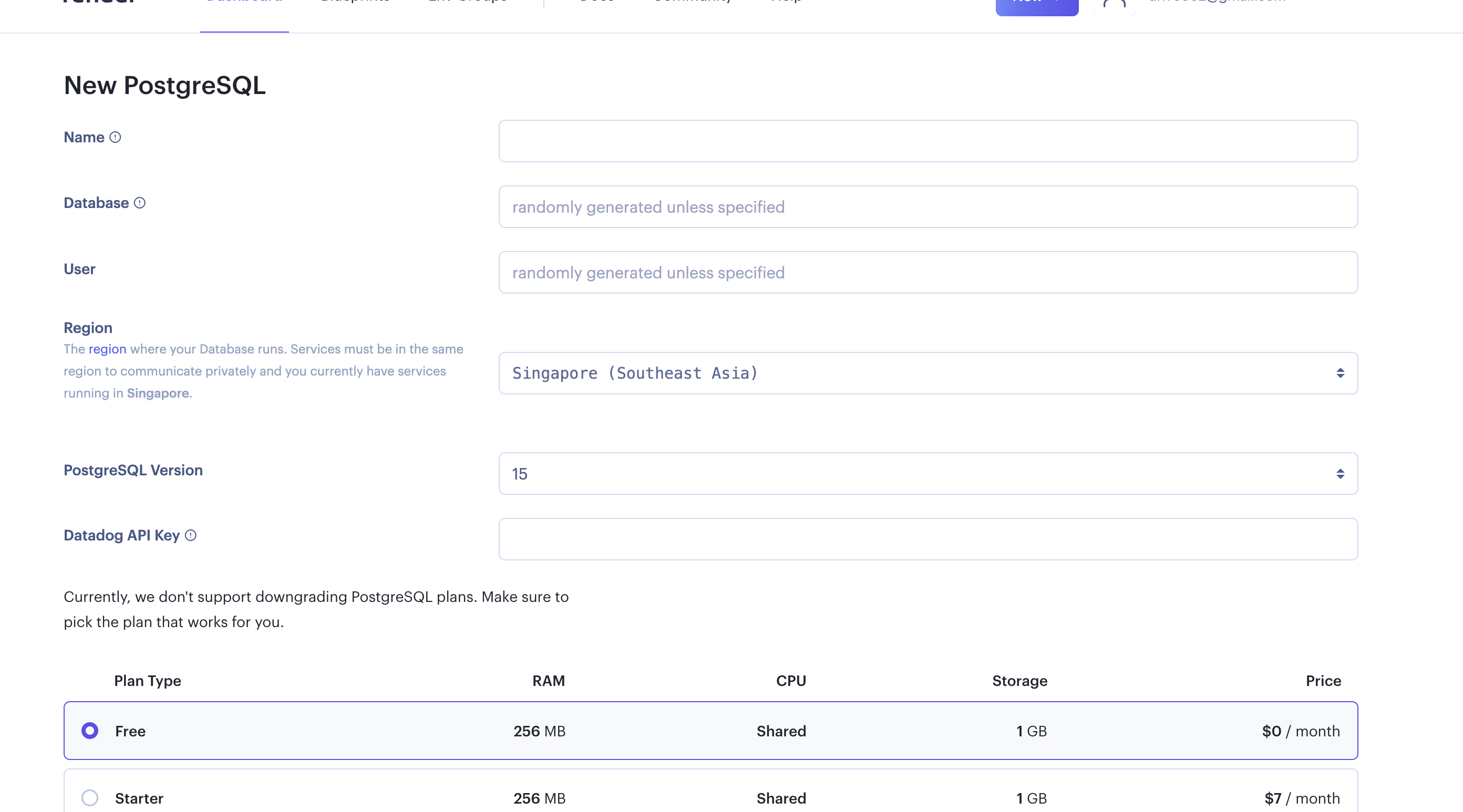Select the Free plan radio button

pyautogui.click(x=90, y=731)
